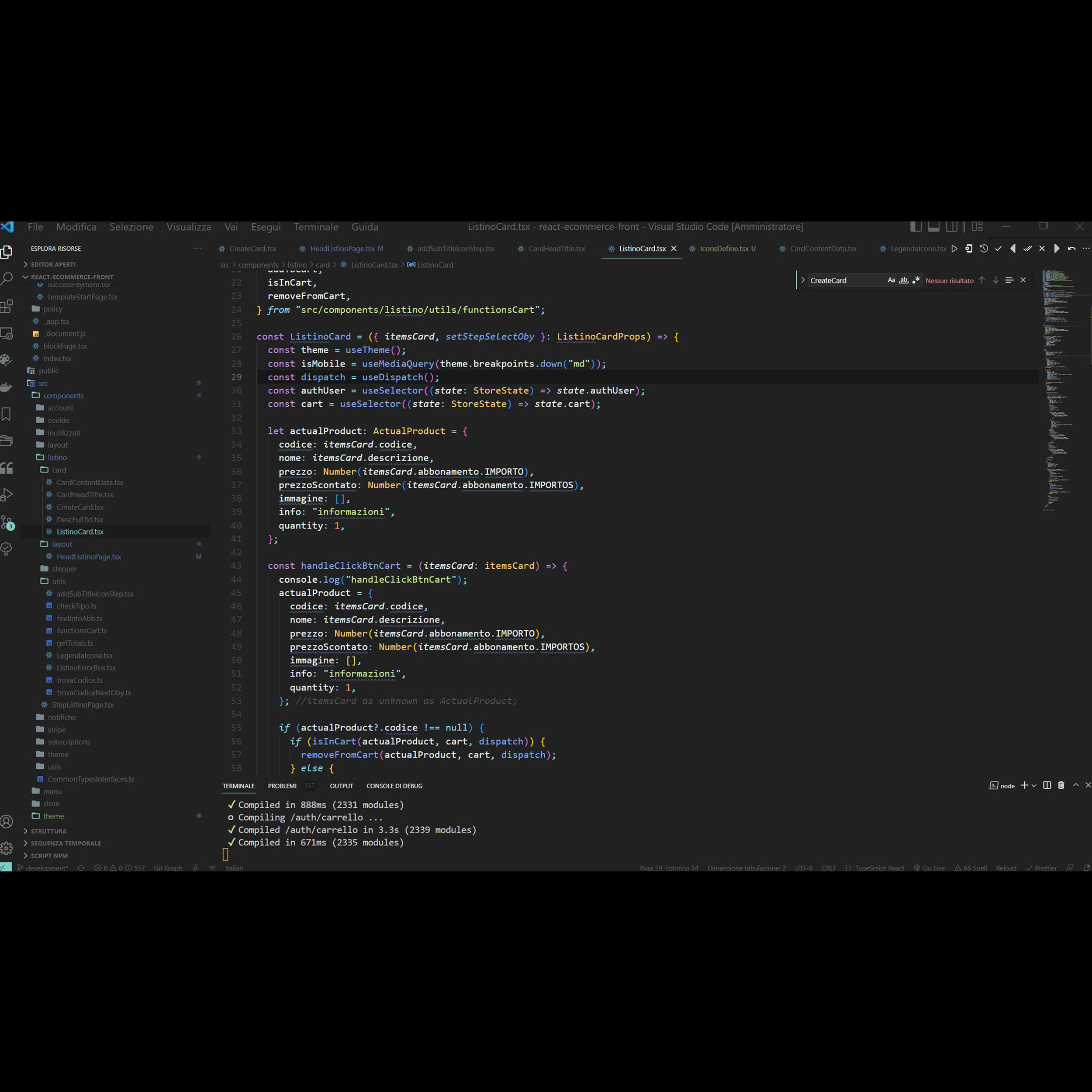Open HeadListinoPage.tsx in explorer tree
This screenshot has width=1092, height=1092.
pyautogui.click(x=89, y=557)
